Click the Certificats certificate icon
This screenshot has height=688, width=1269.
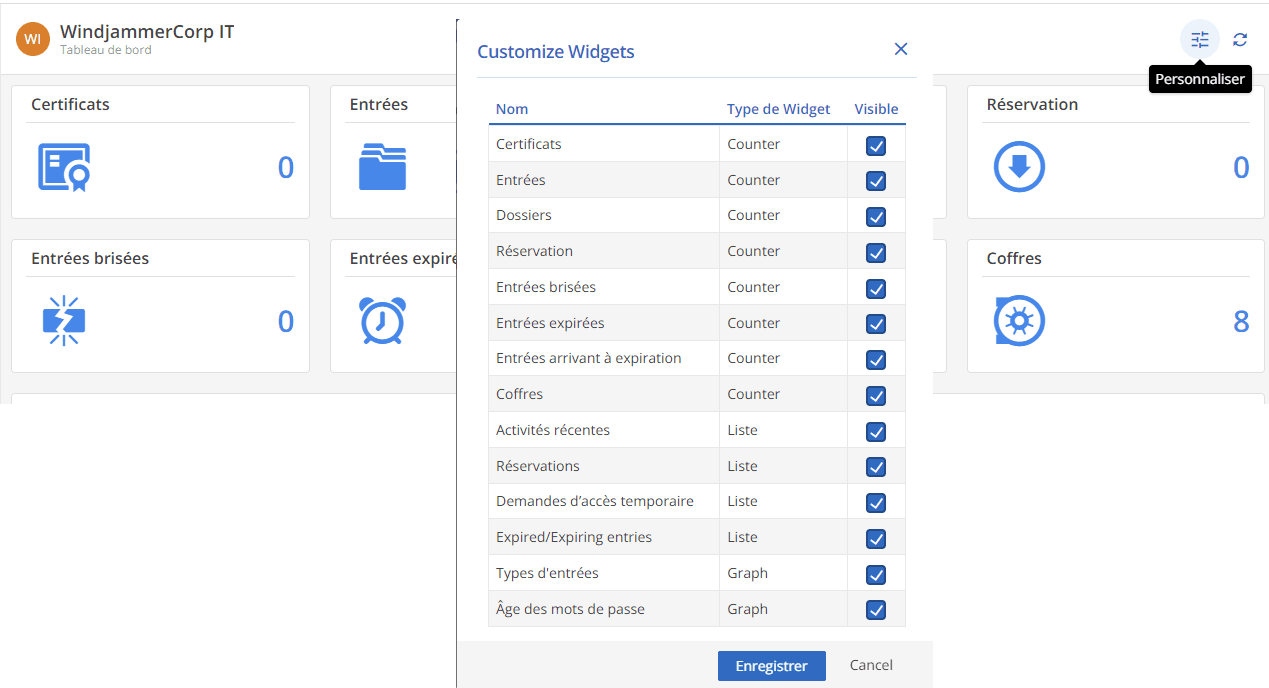[x=64, y=167]
